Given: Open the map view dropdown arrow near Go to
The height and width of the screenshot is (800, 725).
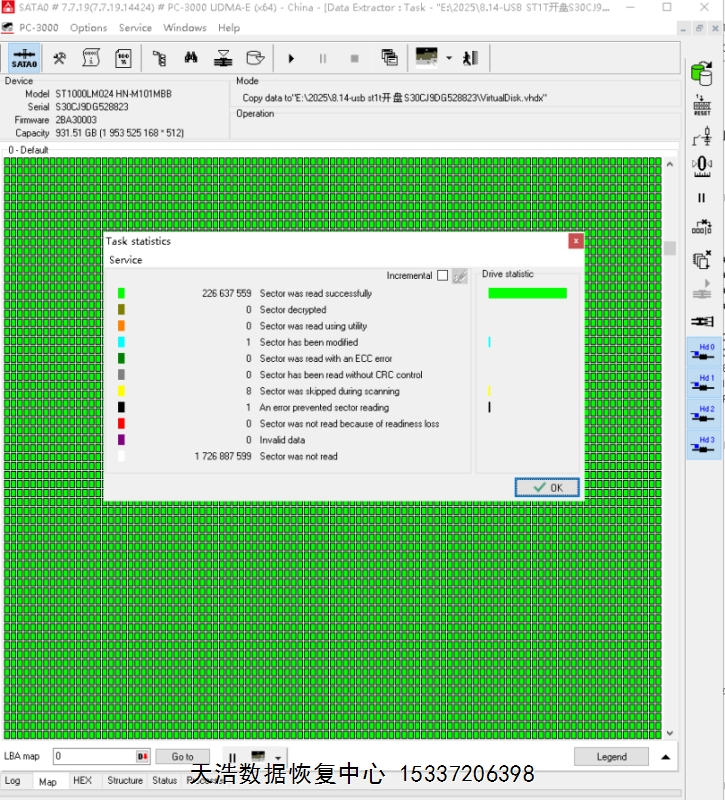Looking at the screenshot, I should click(x=278, y=758).
